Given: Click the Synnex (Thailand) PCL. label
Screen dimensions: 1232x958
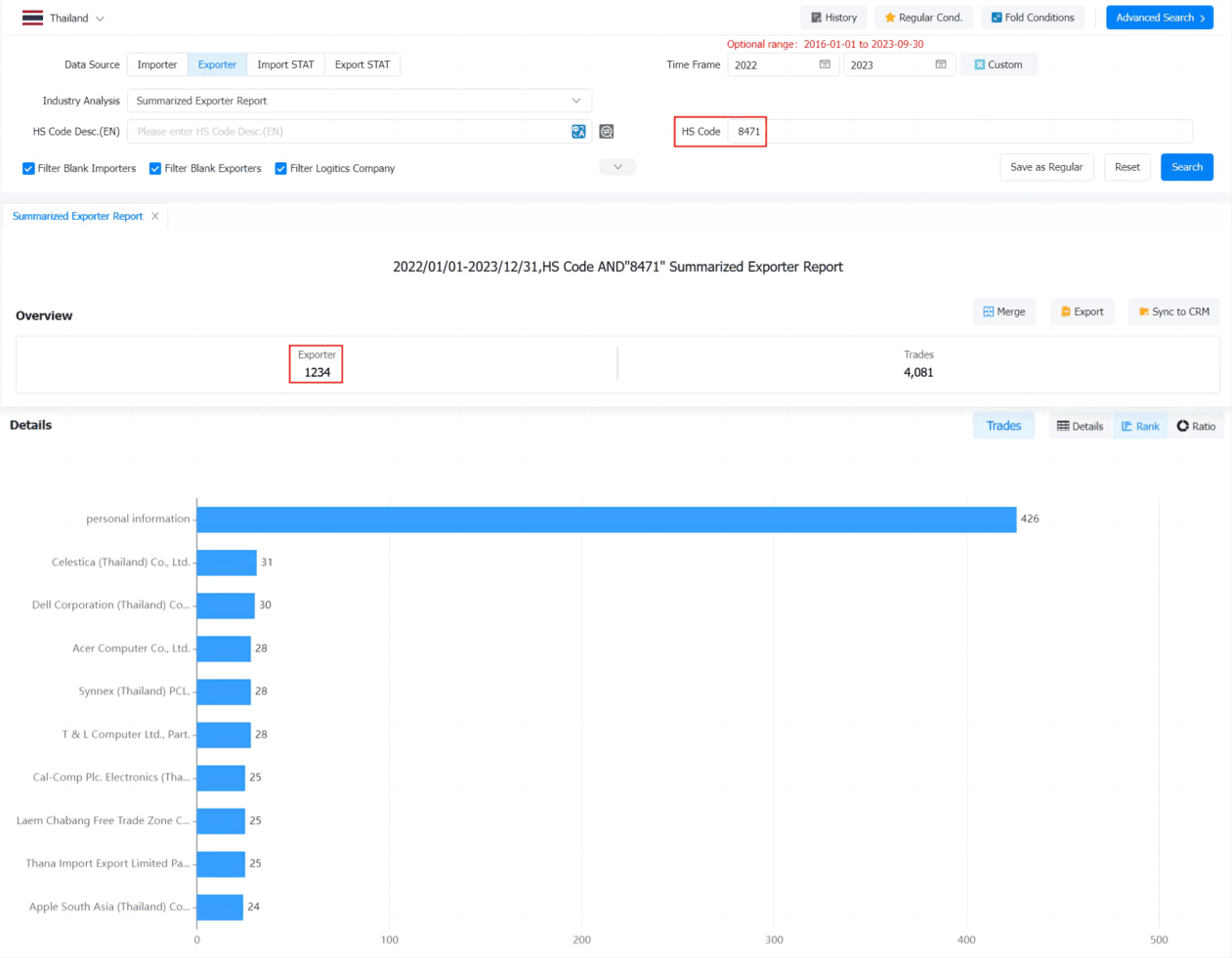Looking at the screenshot, I should [x=134, y=691].
